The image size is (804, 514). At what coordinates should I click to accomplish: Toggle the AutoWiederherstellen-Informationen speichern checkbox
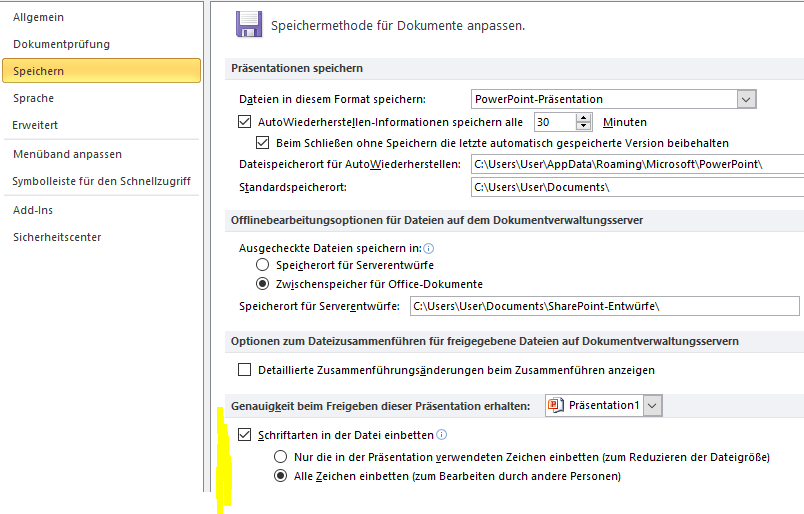tap(245, 122)
